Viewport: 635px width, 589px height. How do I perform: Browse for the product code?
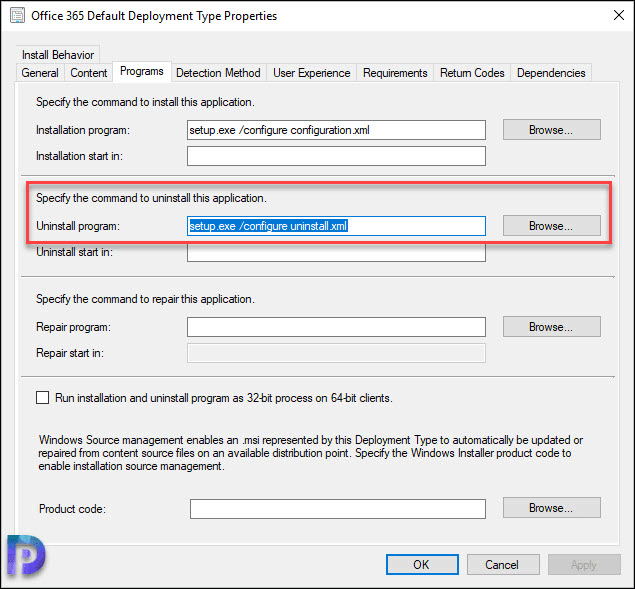coord(552,508)
